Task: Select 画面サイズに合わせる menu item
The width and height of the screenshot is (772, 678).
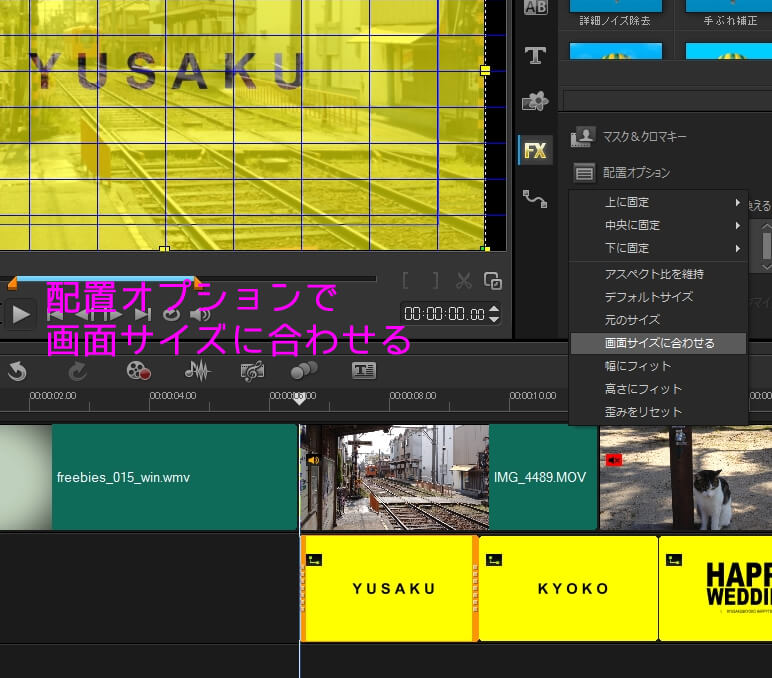Action: (658, 343)
